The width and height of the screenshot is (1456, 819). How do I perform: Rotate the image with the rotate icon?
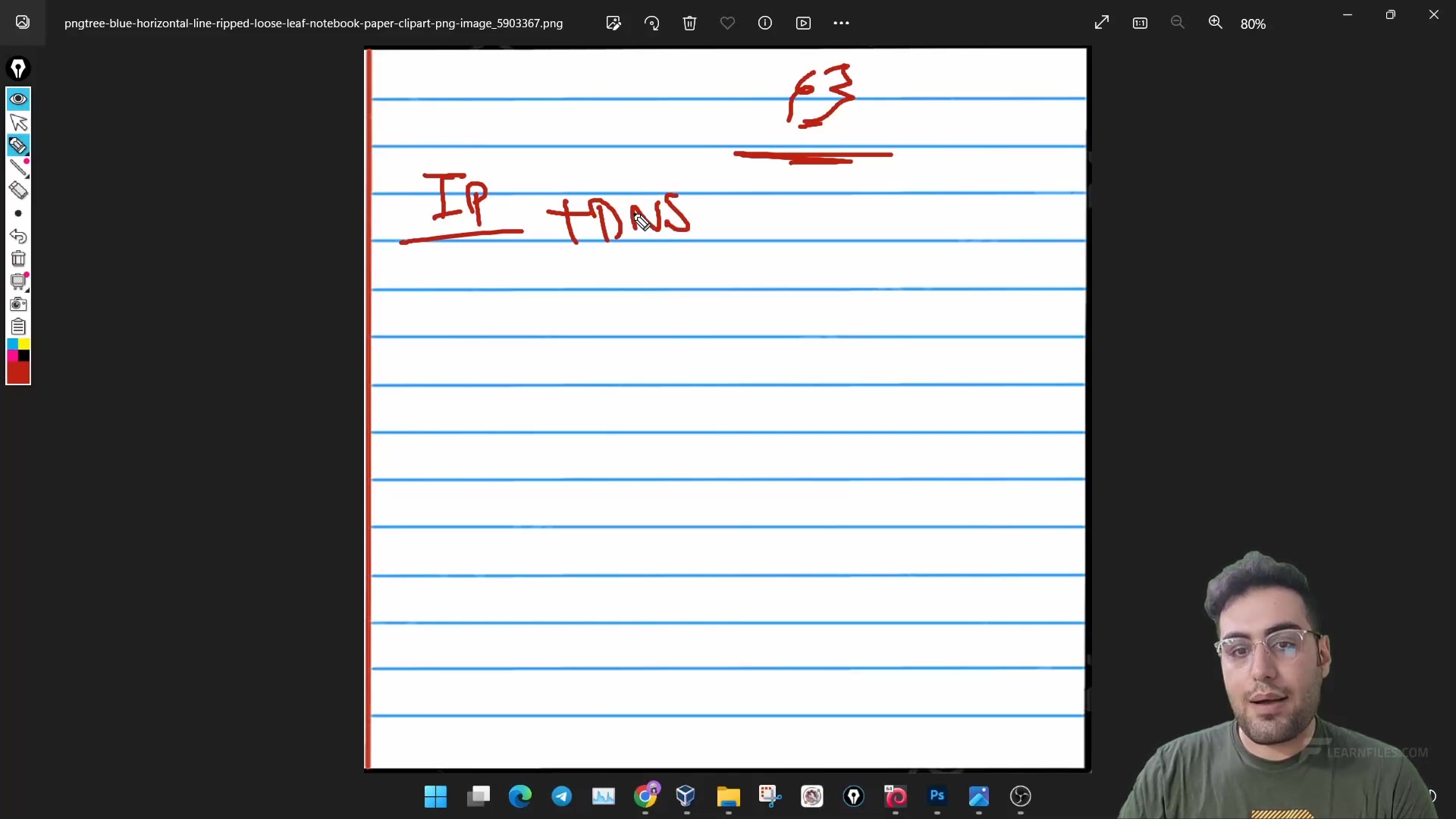[651, 23]
